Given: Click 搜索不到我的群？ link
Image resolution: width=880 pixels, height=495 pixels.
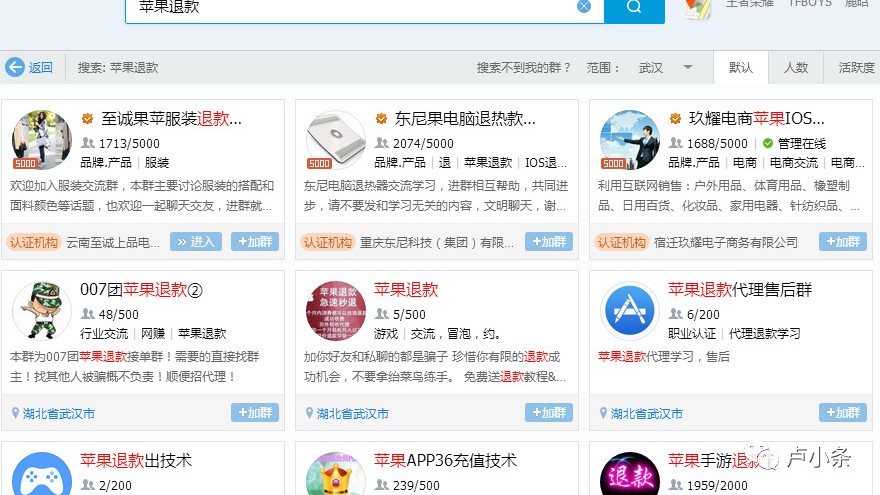Looking at the screenshot, I should pos(524,68).
